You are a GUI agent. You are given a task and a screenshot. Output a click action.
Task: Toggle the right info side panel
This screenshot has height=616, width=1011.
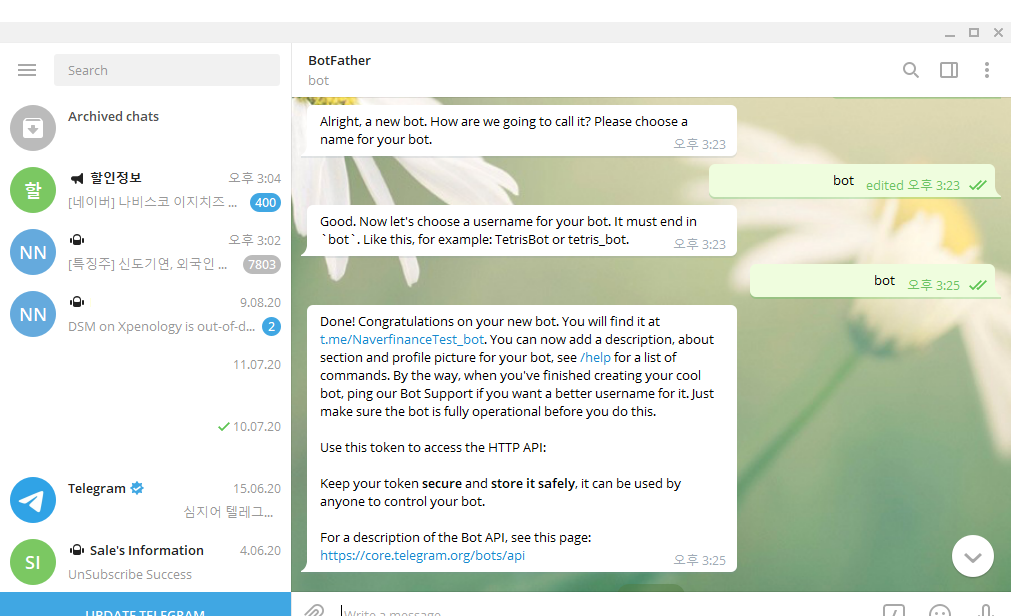tap(948, 70)
